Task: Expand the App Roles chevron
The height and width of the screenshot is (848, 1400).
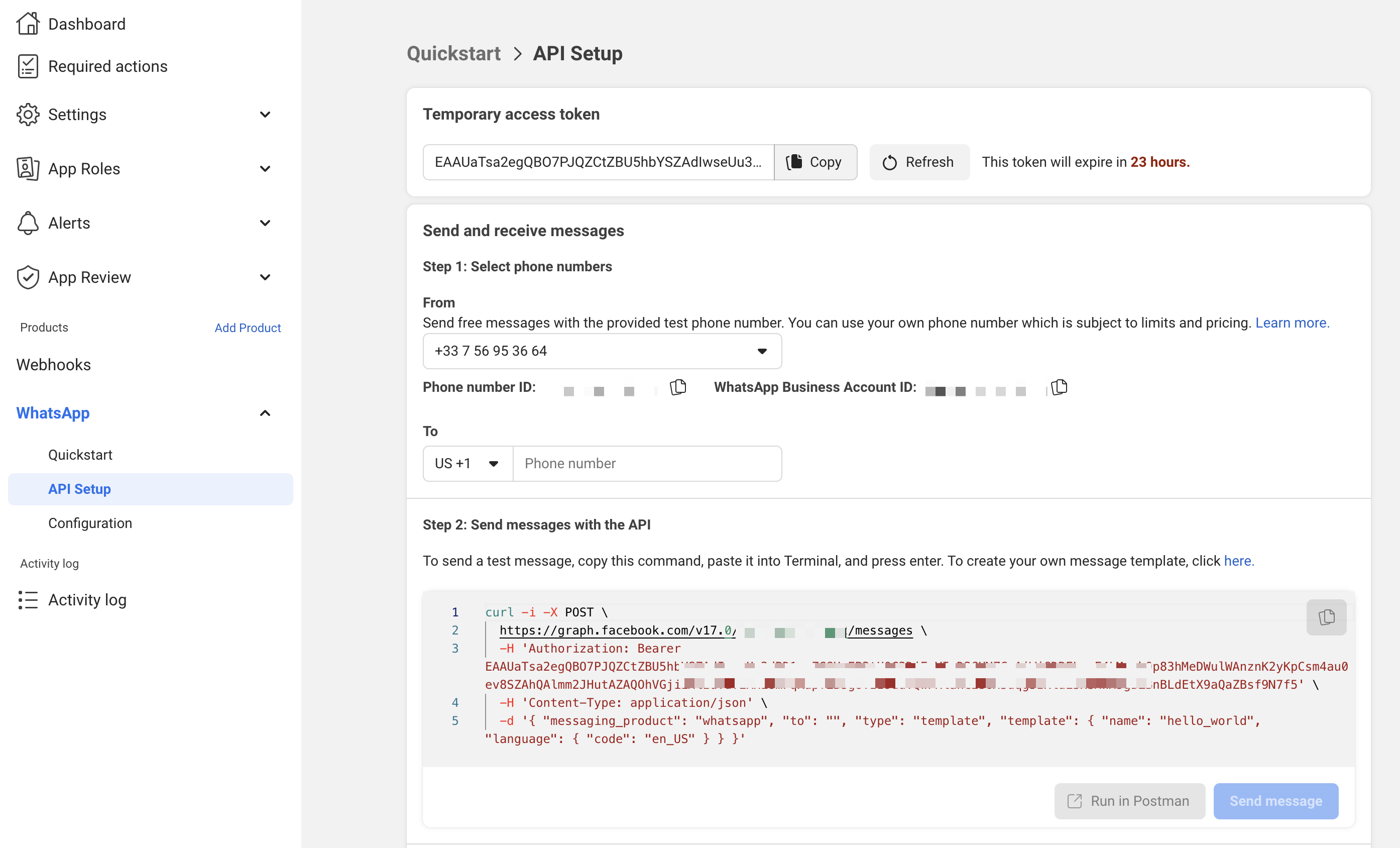Action: point(265,169)
